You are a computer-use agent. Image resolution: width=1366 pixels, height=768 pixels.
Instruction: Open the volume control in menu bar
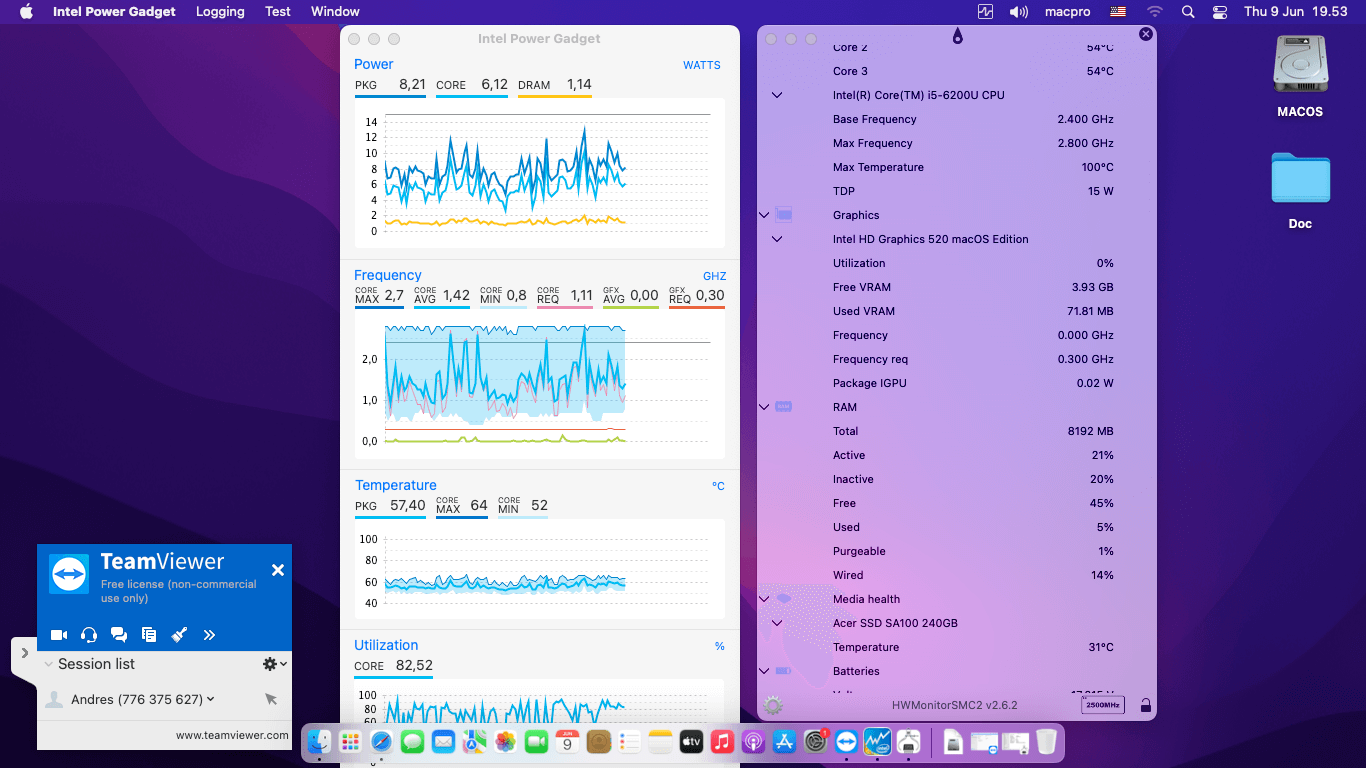coord(1019,12)
